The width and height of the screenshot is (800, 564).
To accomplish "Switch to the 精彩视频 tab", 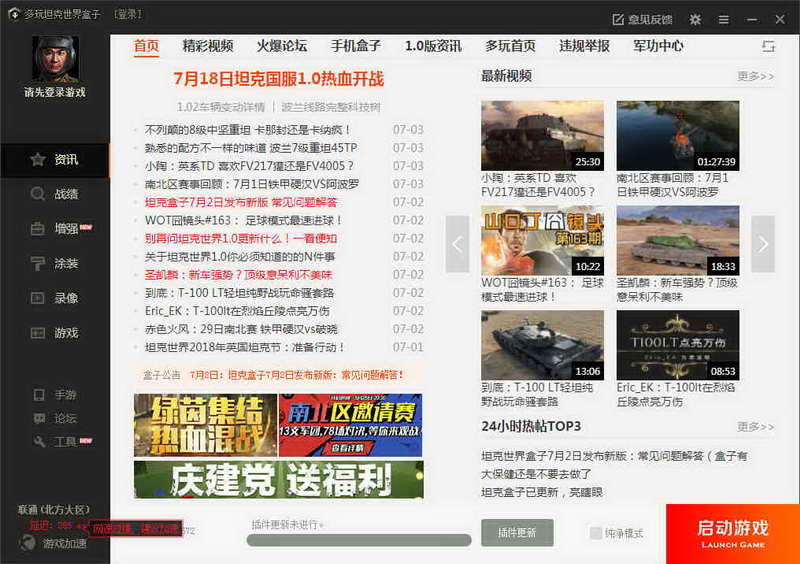I will click(208, 46).
